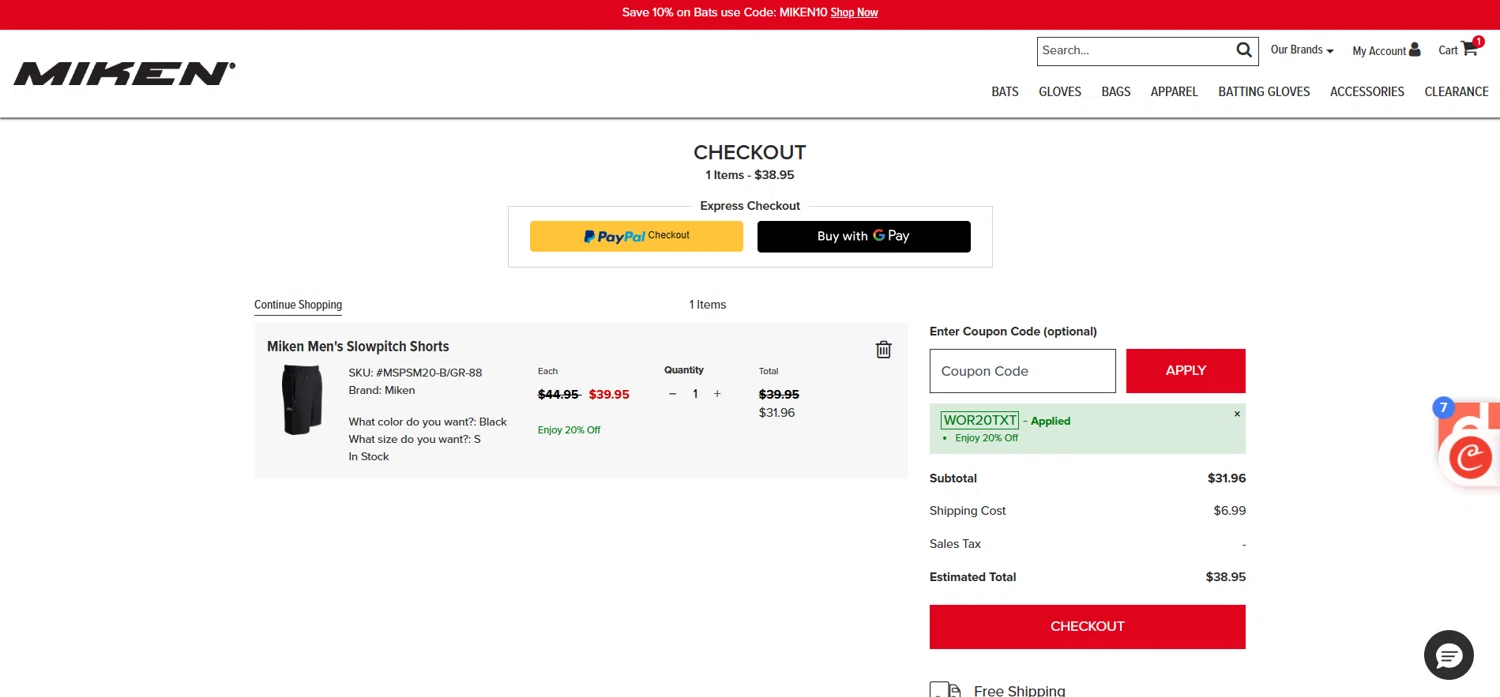Screen dimensions: 1500x697
Task: Open the Batting Gloves menu
Action: coord(1264,92)
